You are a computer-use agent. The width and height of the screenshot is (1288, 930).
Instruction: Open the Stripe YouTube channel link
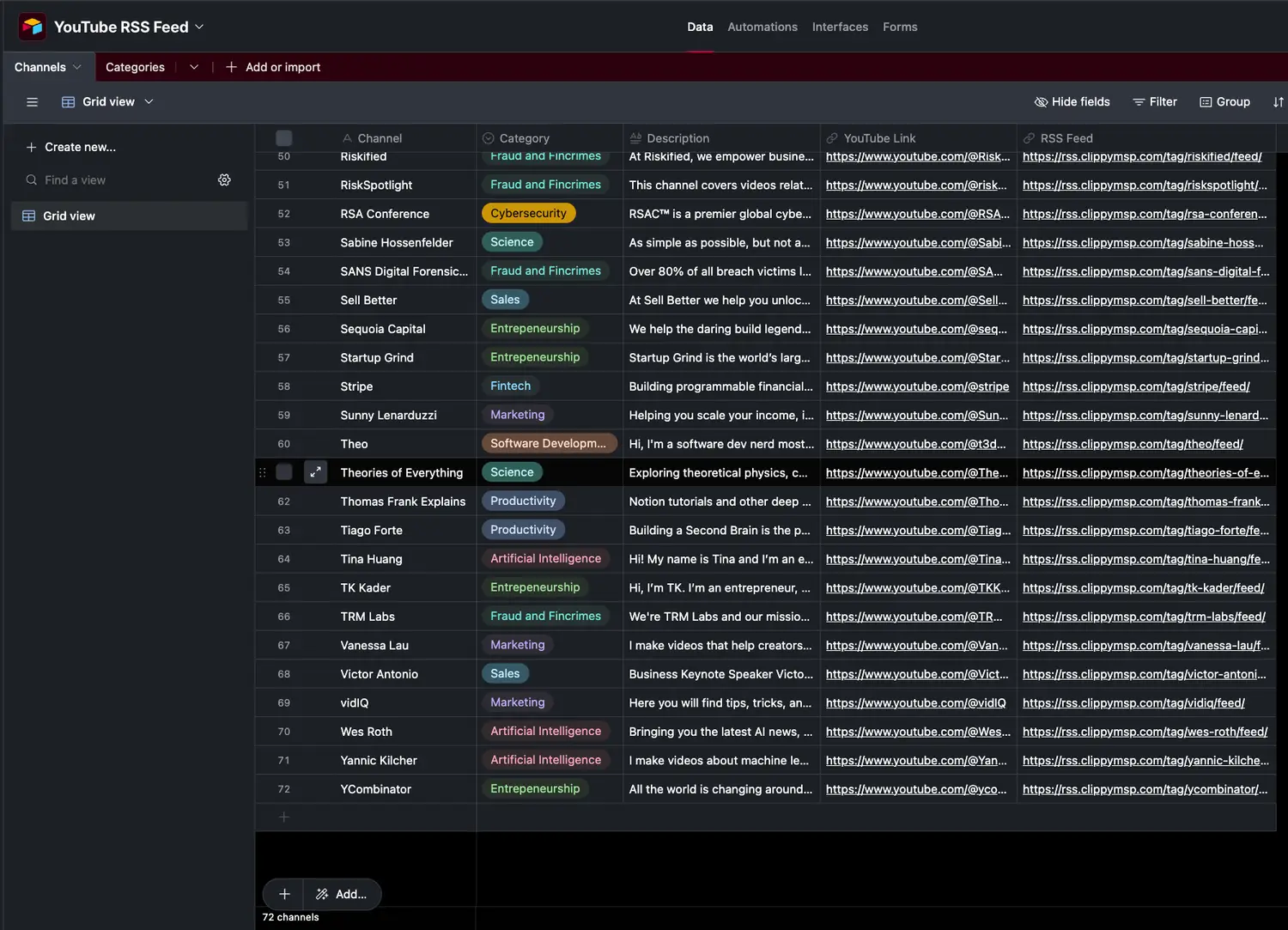[x=916, y=386]
